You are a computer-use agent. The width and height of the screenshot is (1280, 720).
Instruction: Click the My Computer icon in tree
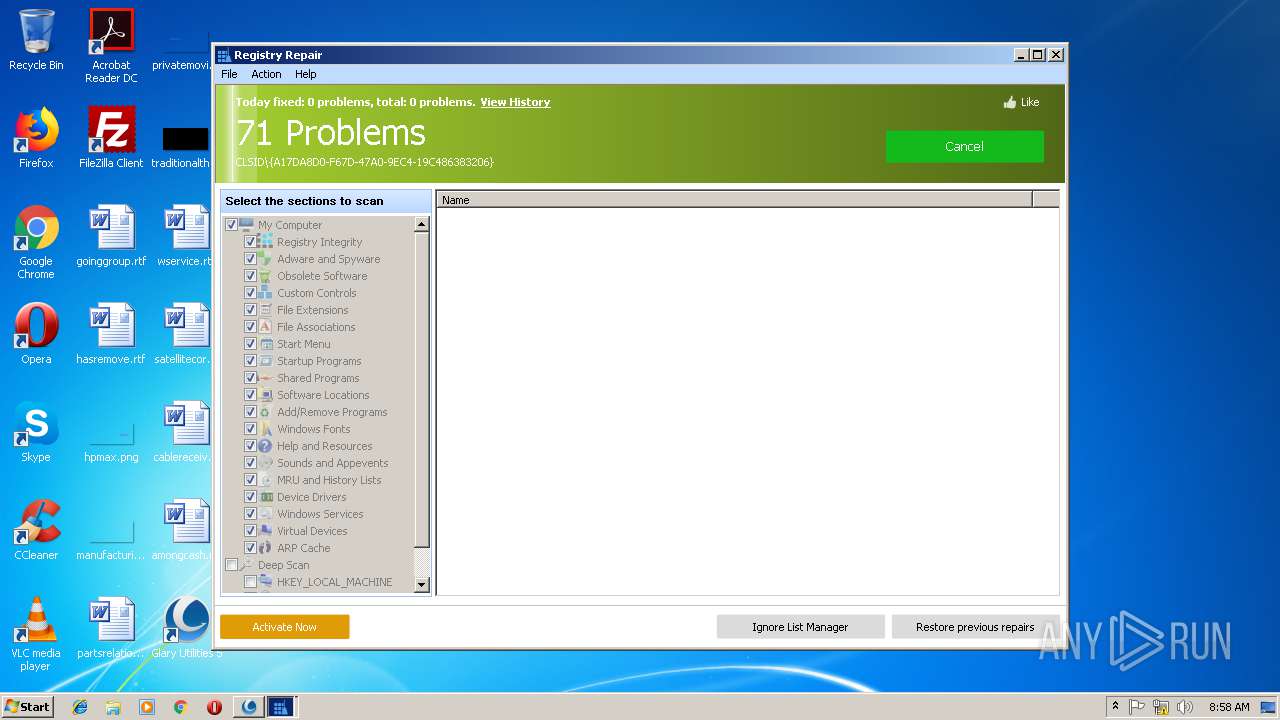coord(247,225)
